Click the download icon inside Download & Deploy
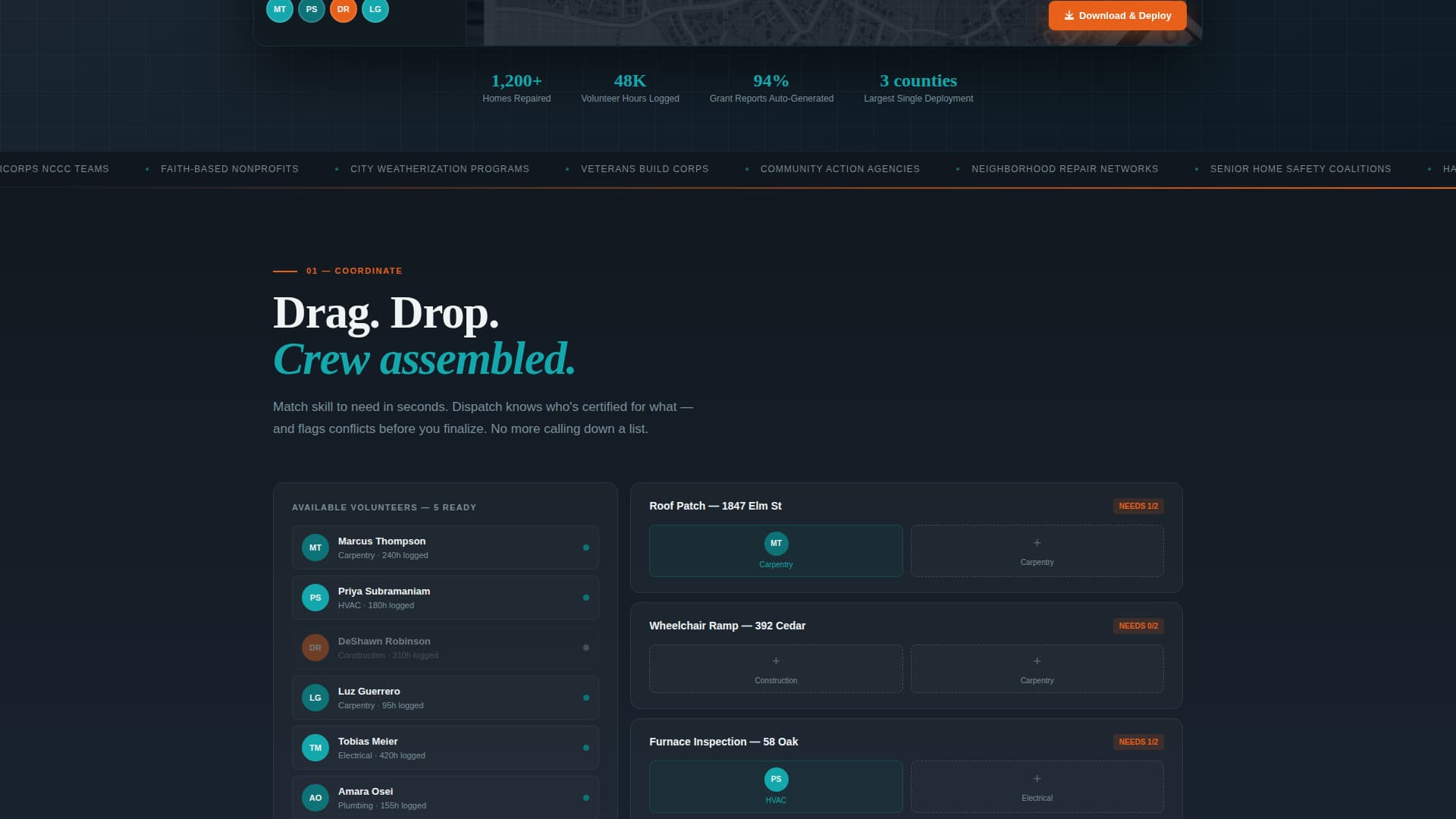1456x819 pixels. (x=1069, y=14)
